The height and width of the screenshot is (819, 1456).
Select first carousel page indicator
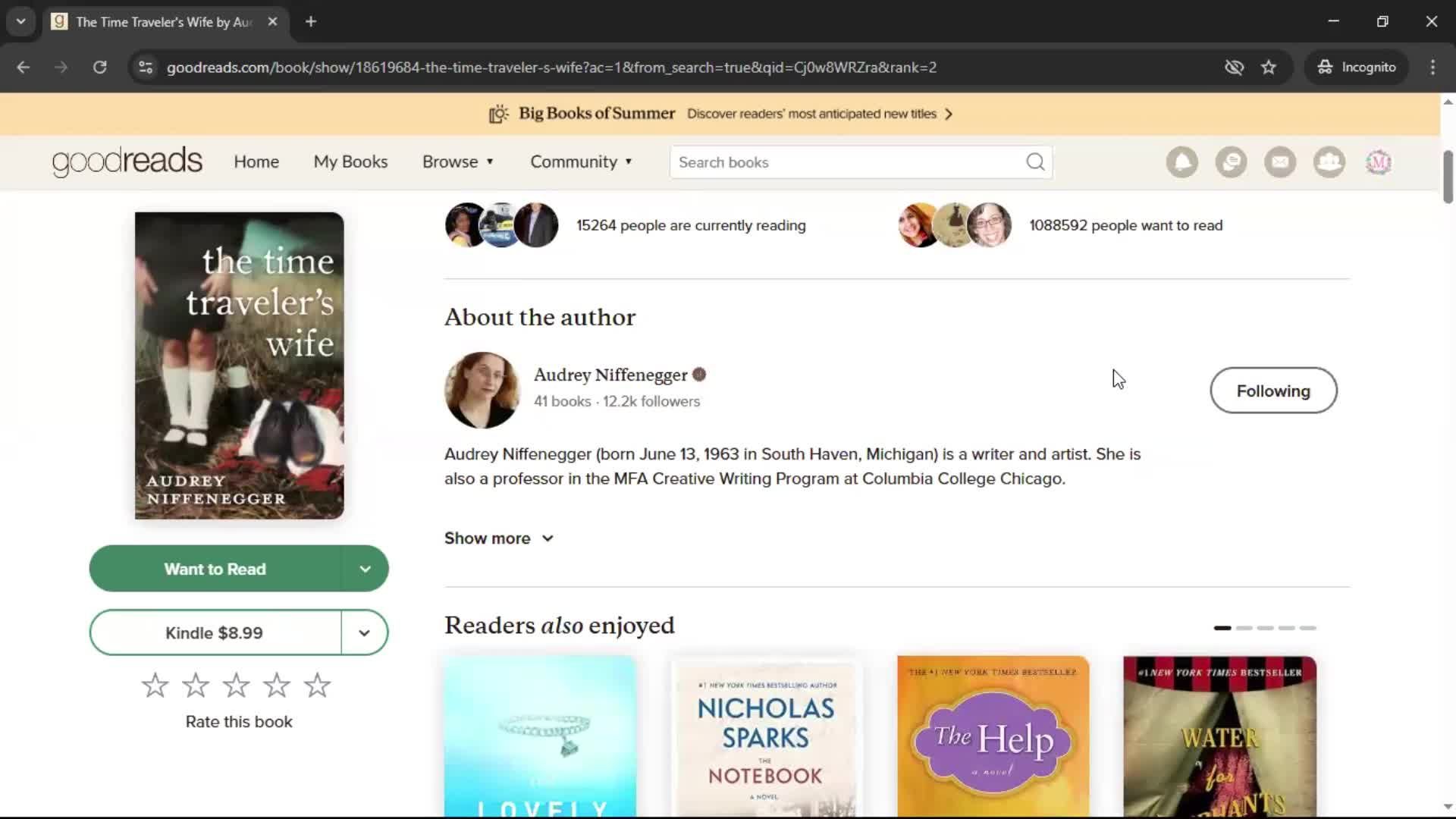pyautogui.click(x=1222, y=628)
